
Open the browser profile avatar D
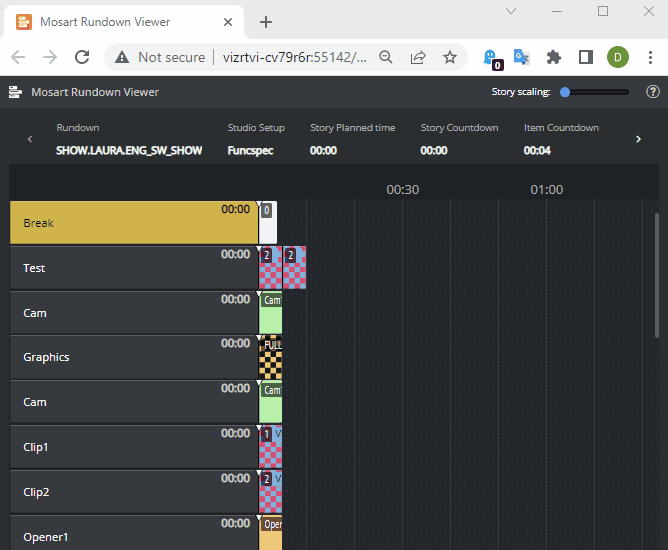(x=618, y=57)
